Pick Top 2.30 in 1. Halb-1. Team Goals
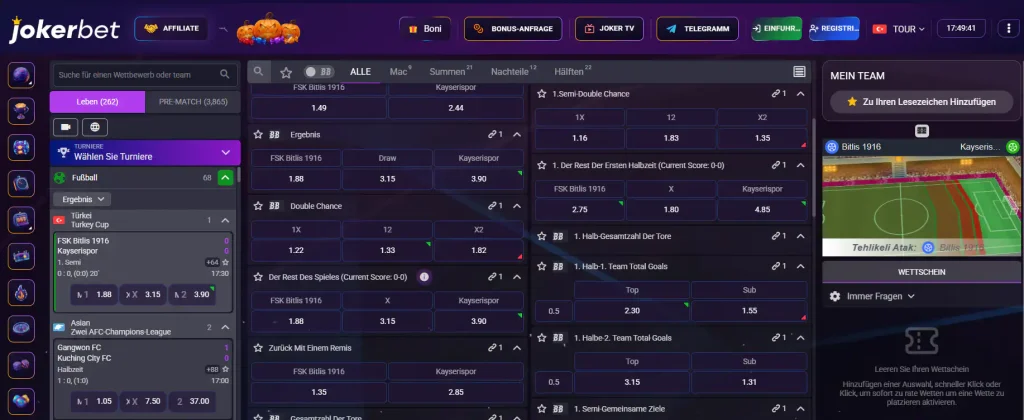The width and height of the screenshot is (1024, 420). (632, 312)
